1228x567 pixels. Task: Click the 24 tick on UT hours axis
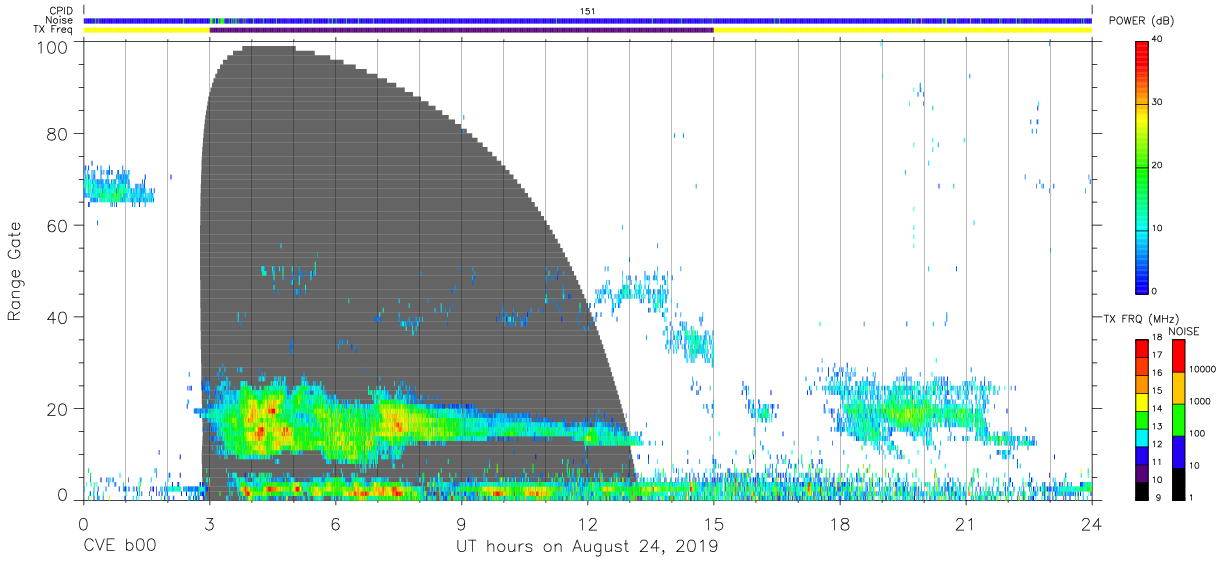click(x=1092, y=523)
